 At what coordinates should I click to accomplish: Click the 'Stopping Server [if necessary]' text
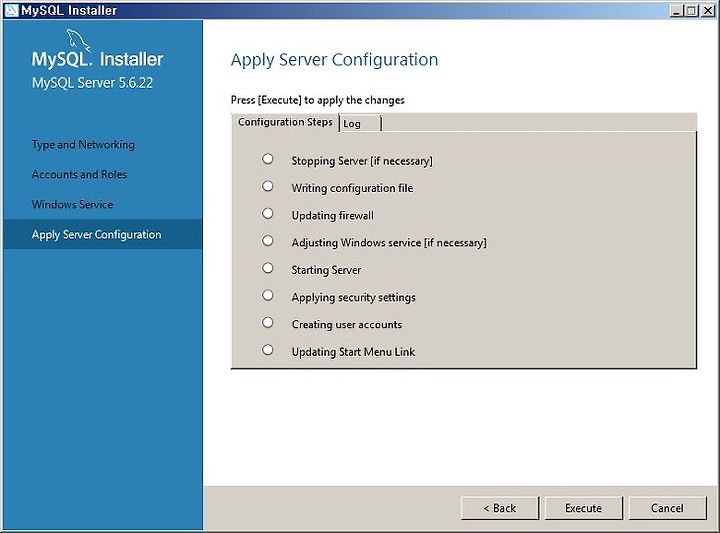362,161
